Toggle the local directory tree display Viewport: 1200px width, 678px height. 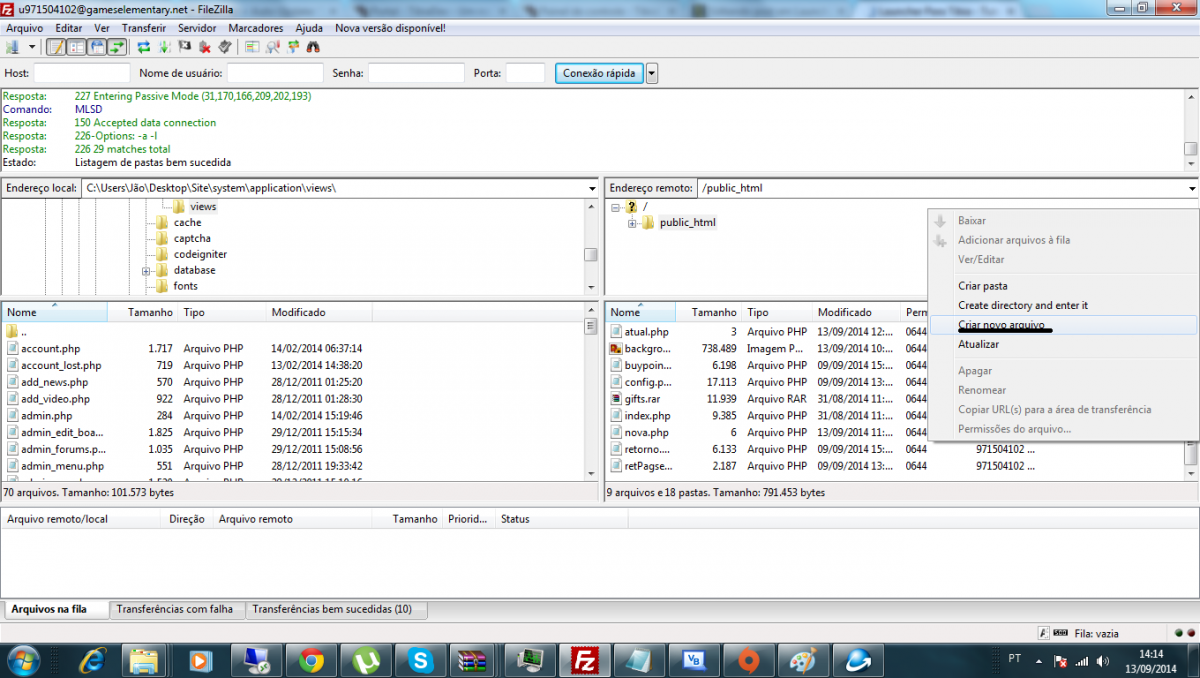coord(76,46)
